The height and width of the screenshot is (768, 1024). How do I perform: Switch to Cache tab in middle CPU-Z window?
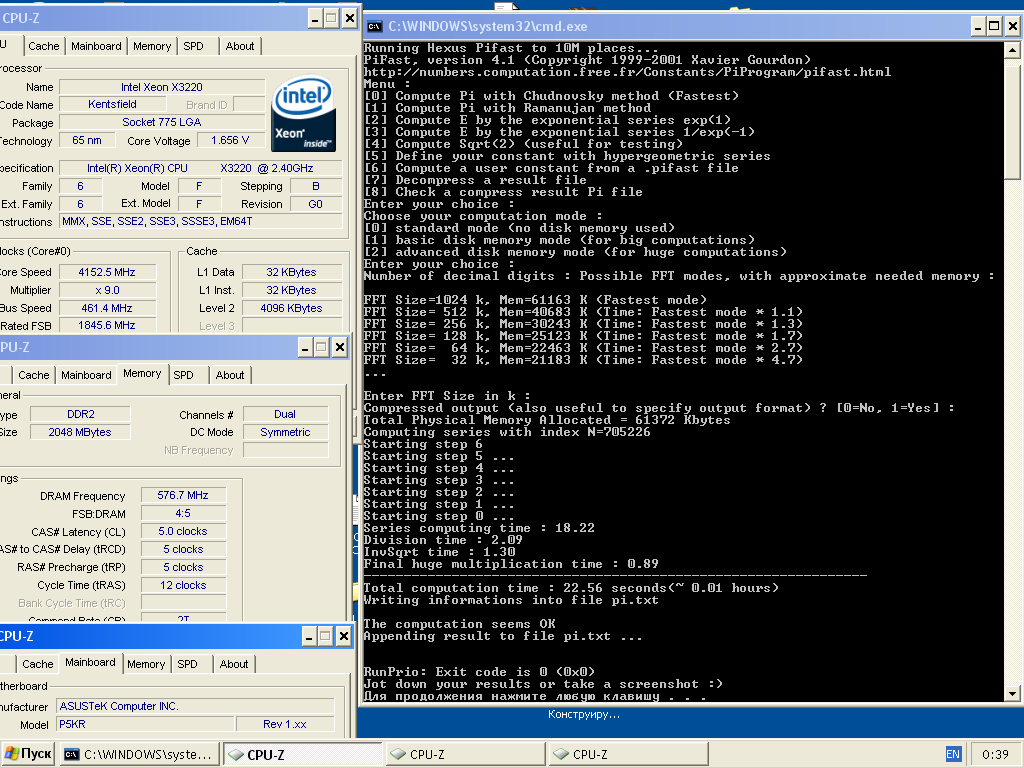33,376
